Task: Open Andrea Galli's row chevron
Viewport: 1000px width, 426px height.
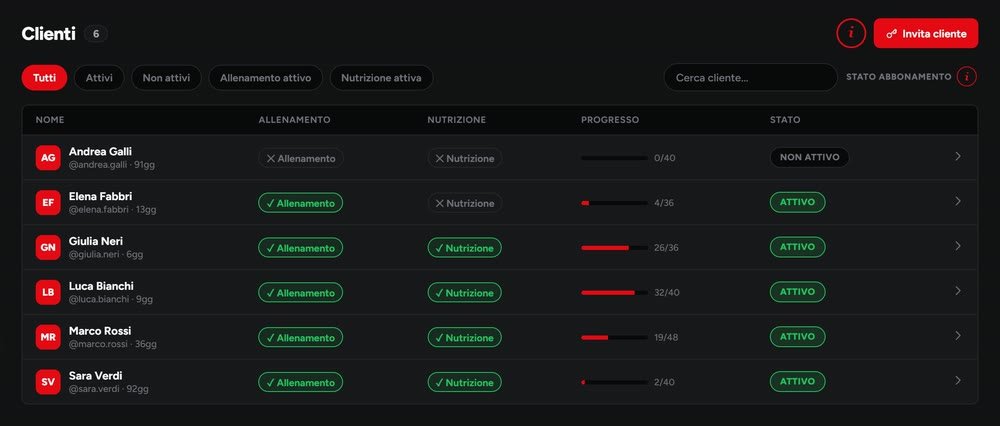Action: click(x=958, y=156)
